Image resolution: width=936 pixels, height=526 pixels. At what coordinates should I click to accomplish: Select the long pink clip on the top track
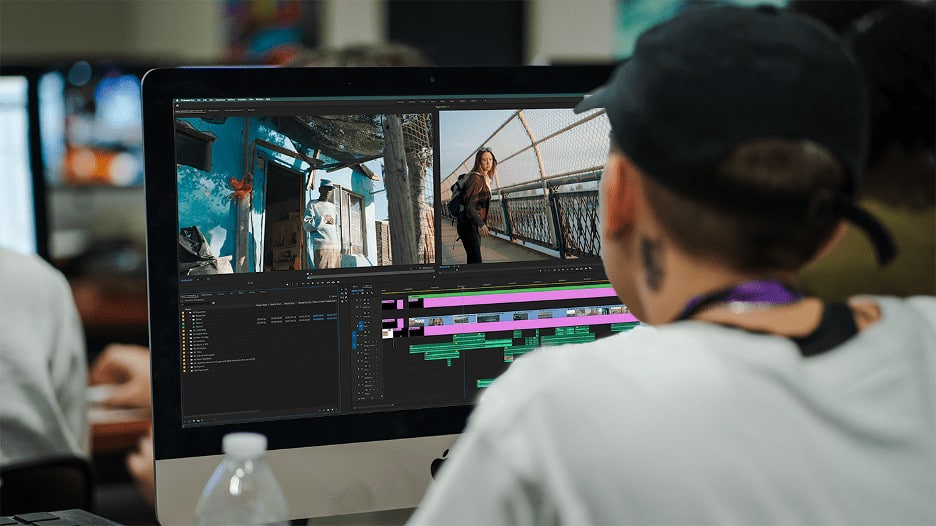pyautogui.click(x=519, y=299)
